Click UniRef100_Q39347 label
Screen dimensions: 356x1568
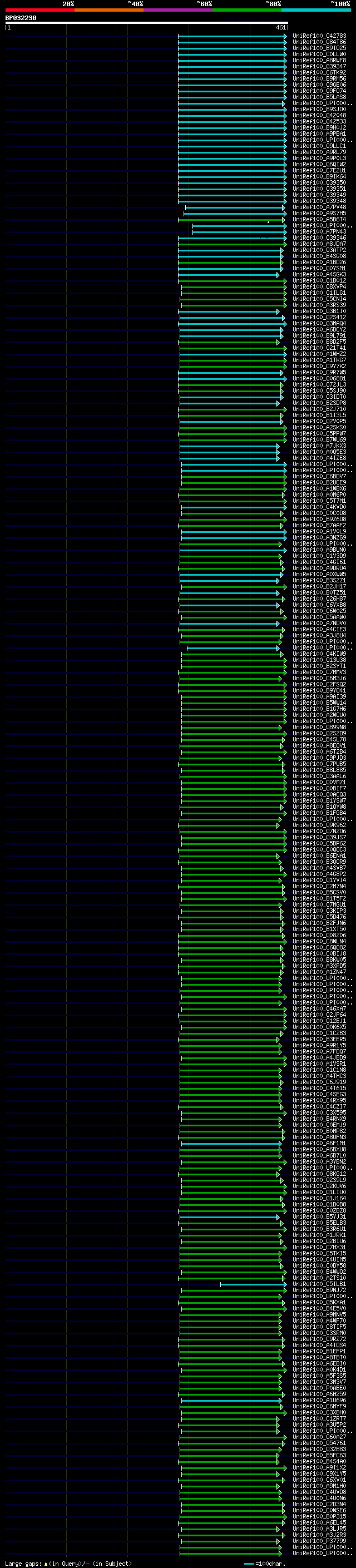pos(319,66)
